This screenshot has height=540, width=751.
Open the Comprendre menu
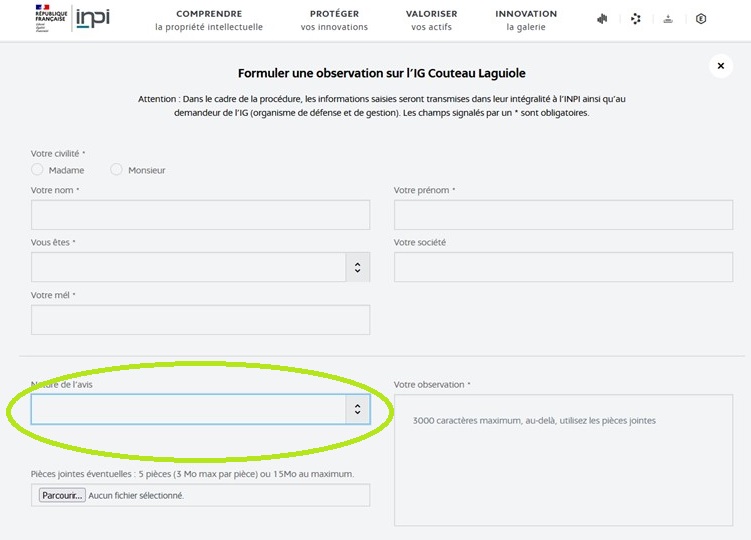pos(209,20)
